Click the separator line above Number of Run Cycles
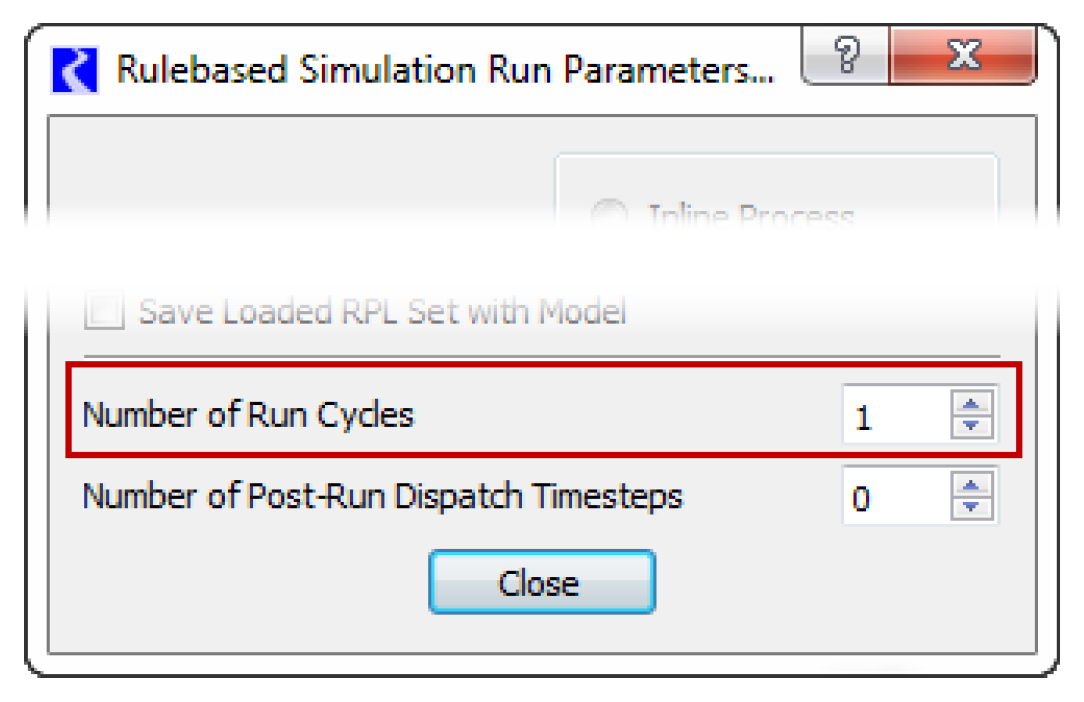The height and width of the screenshot is (702, 1084). pyautogui.click(x=540, y=355)
